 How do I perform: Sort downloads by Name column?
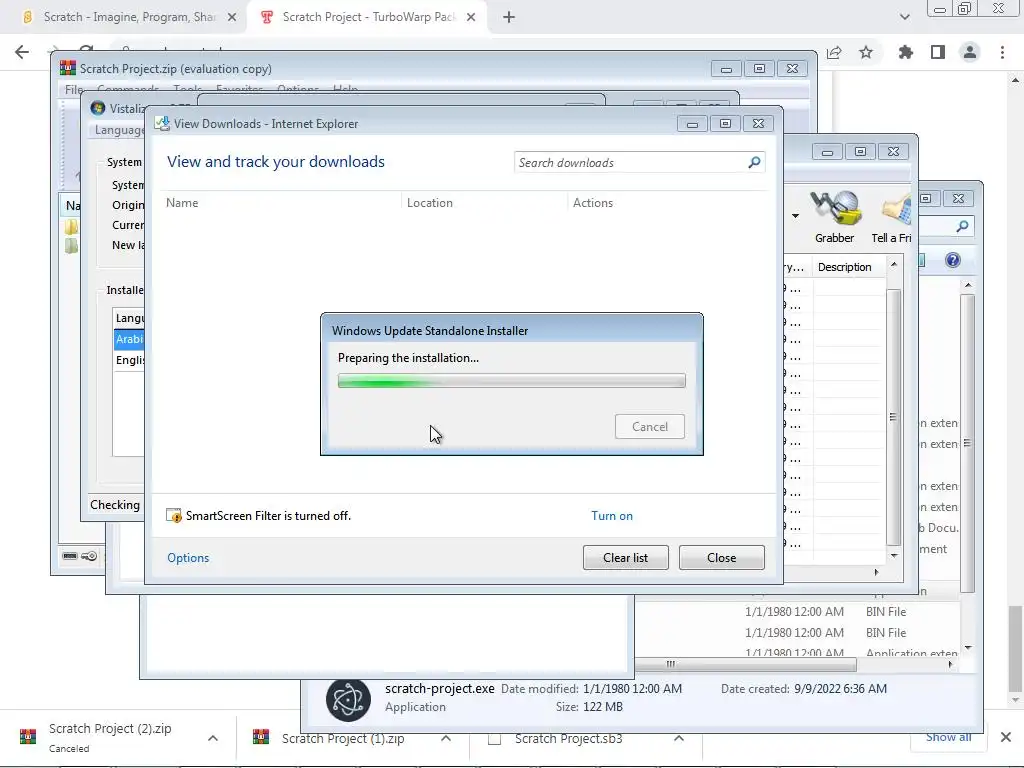(182, 203)
